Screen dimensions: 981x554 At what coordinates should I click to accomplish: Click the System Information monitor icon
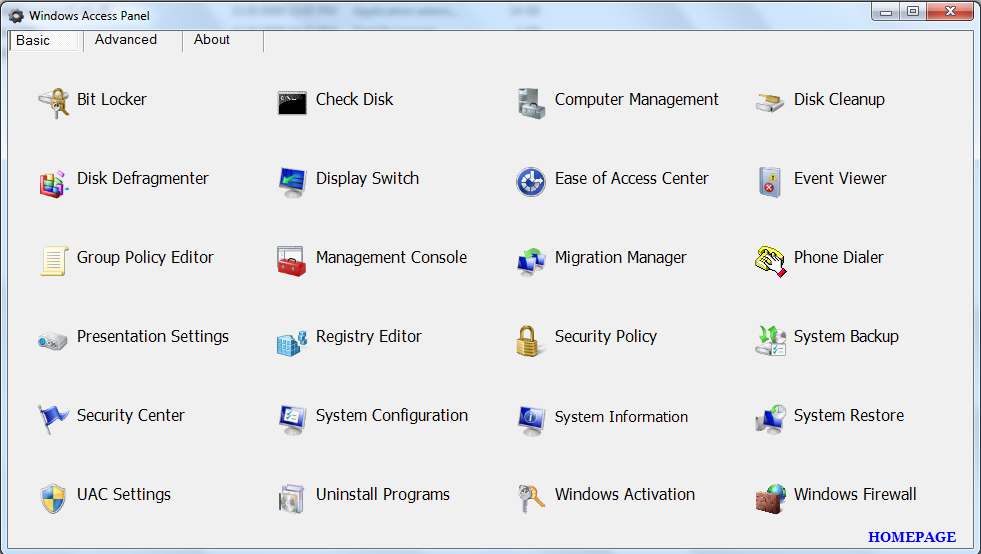pyautogui.click(x=531, y=421)
